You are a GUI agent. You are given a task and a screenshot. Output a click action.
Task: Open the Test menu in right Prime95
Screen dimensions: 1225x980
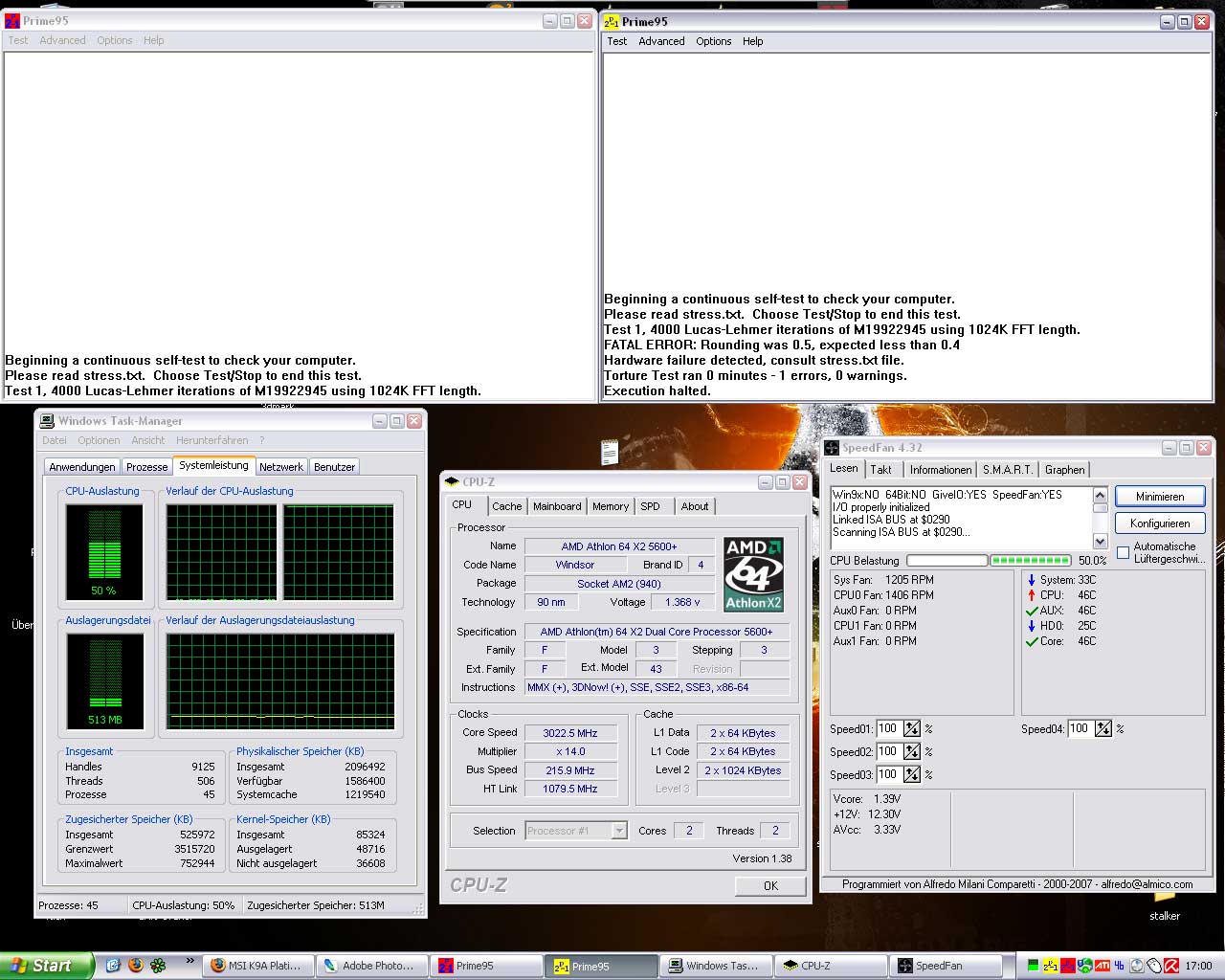click(617, 41)
